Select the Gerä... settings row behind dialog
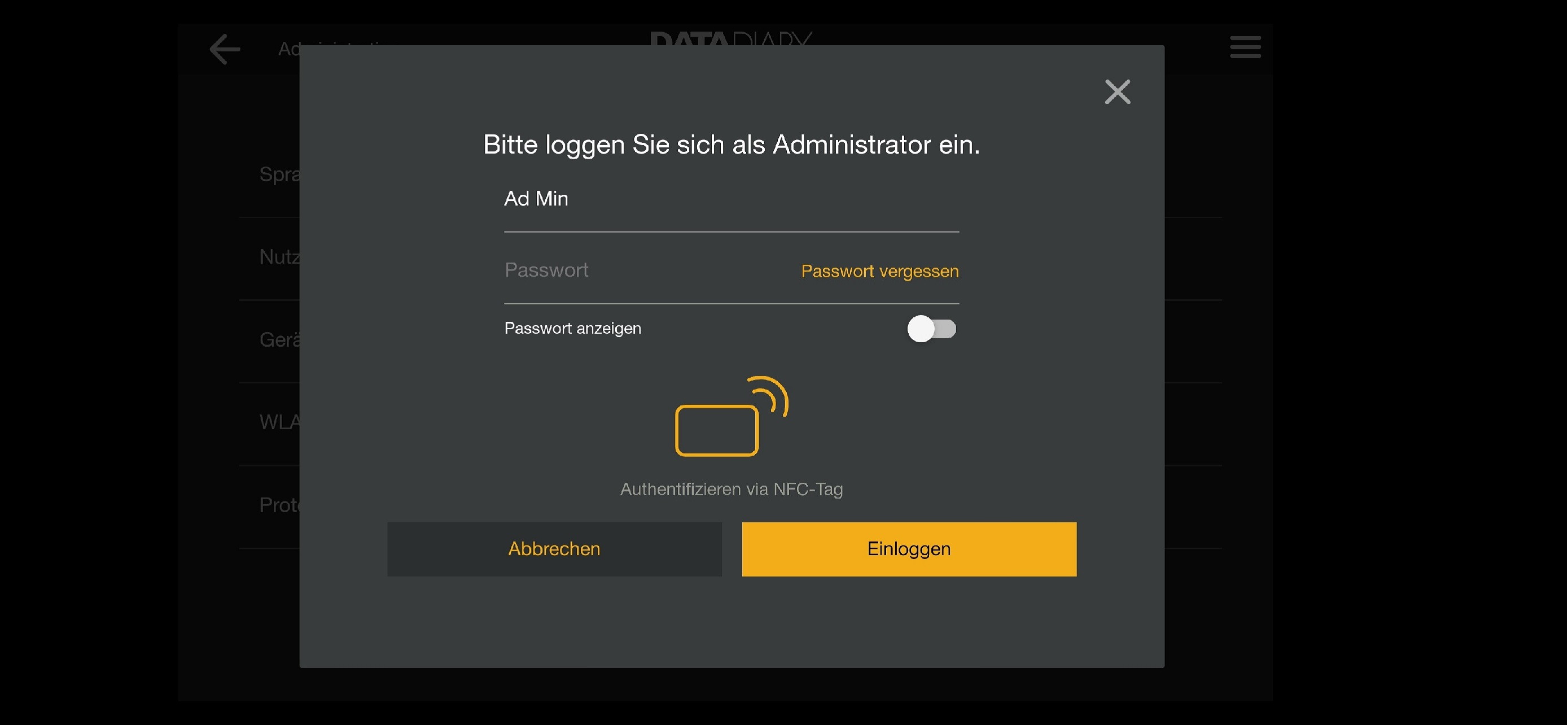This screenshot has height=725, width=1568. tap(279, 340)
